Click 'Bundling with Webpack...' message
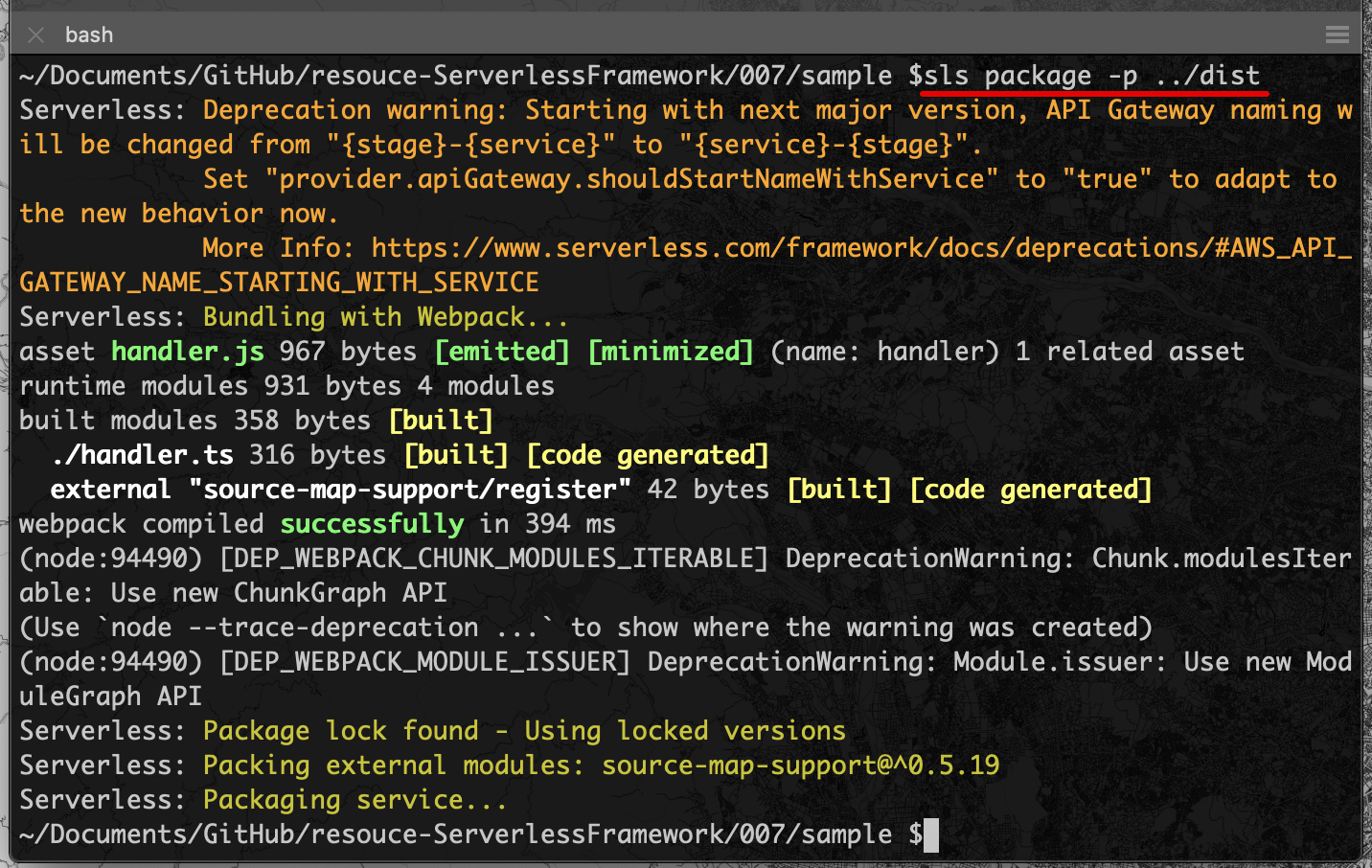1372x868 pixels. pos(385,317)
